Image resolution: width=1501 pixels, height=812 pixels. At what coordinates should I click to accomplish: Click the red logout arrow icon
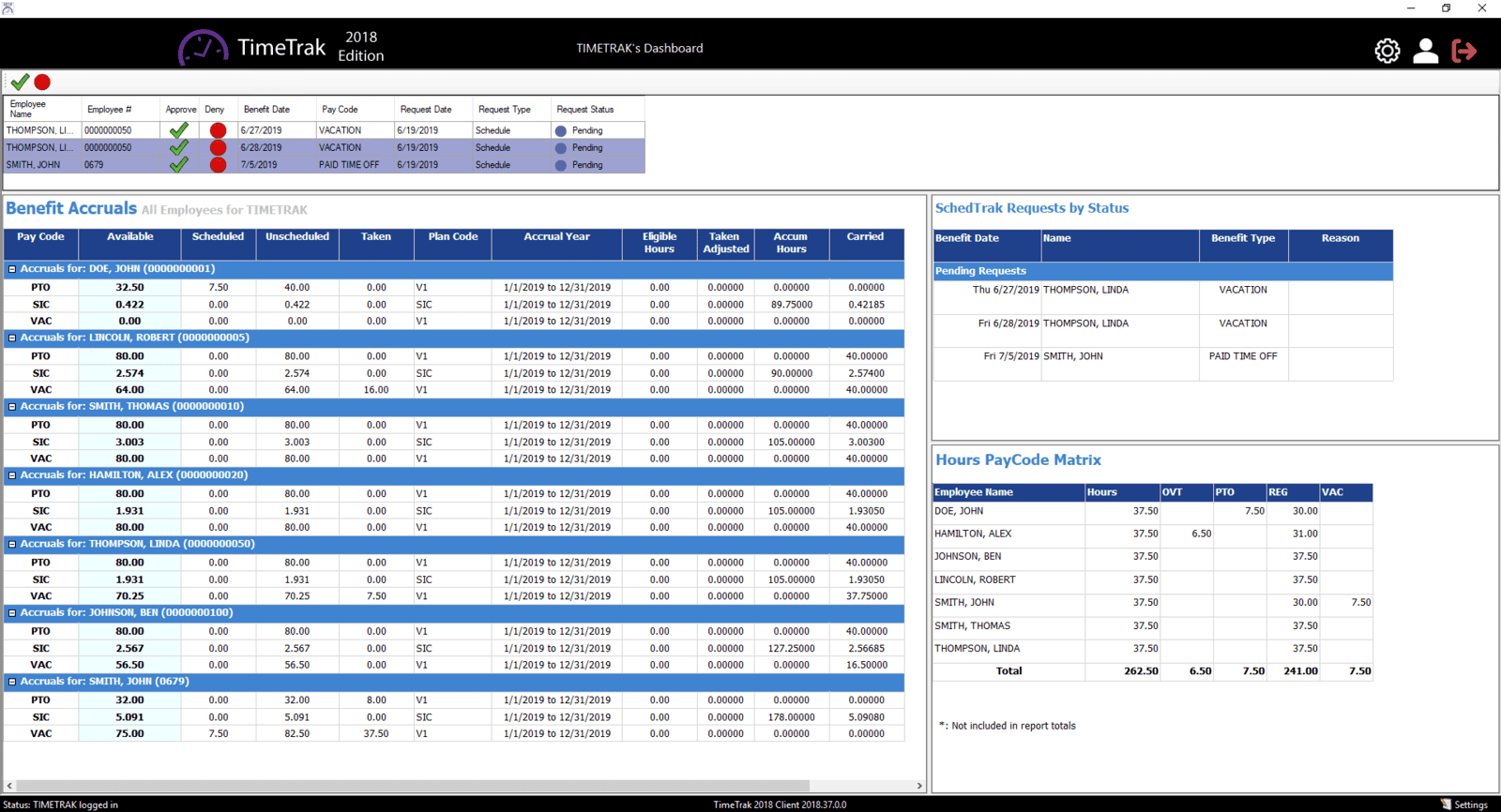coord(1463,51)
